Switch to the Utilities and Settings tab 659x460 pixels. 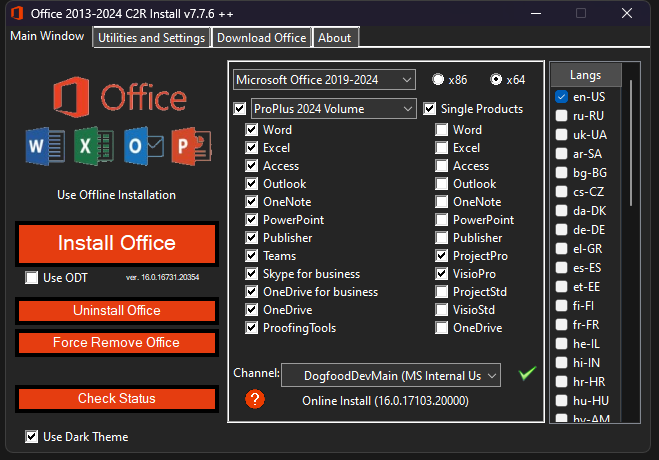pyautogui.click(x=152, y=38)
